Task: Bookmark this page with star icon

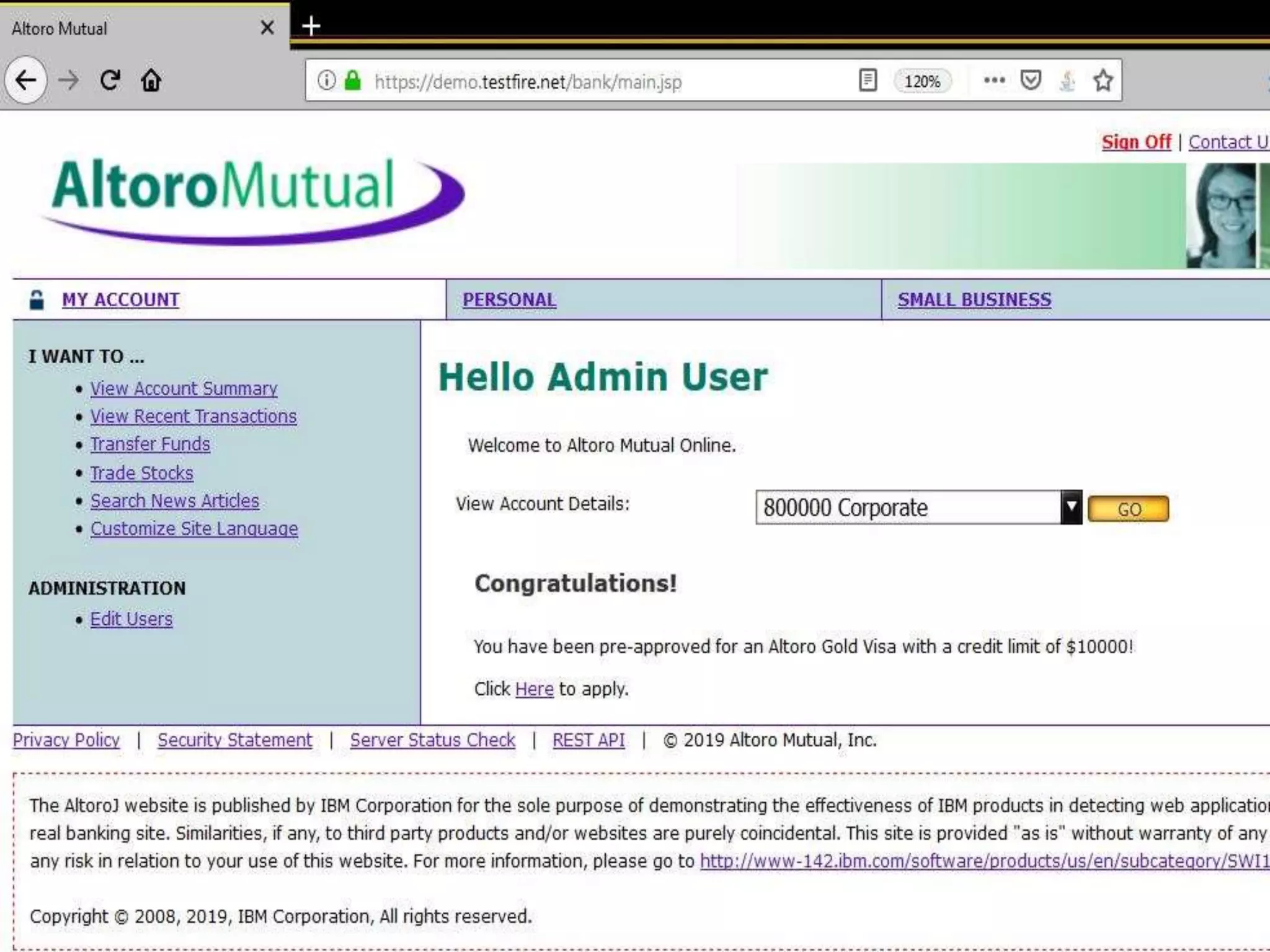Action: 1103,81
